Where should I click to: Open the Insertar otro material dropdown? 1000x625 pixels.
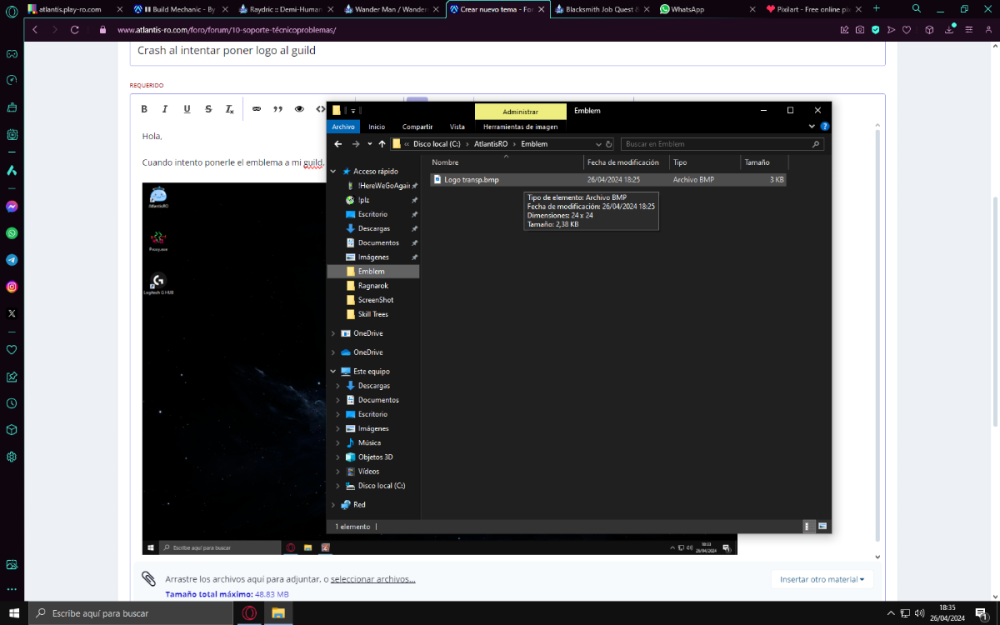click(822, 579)
